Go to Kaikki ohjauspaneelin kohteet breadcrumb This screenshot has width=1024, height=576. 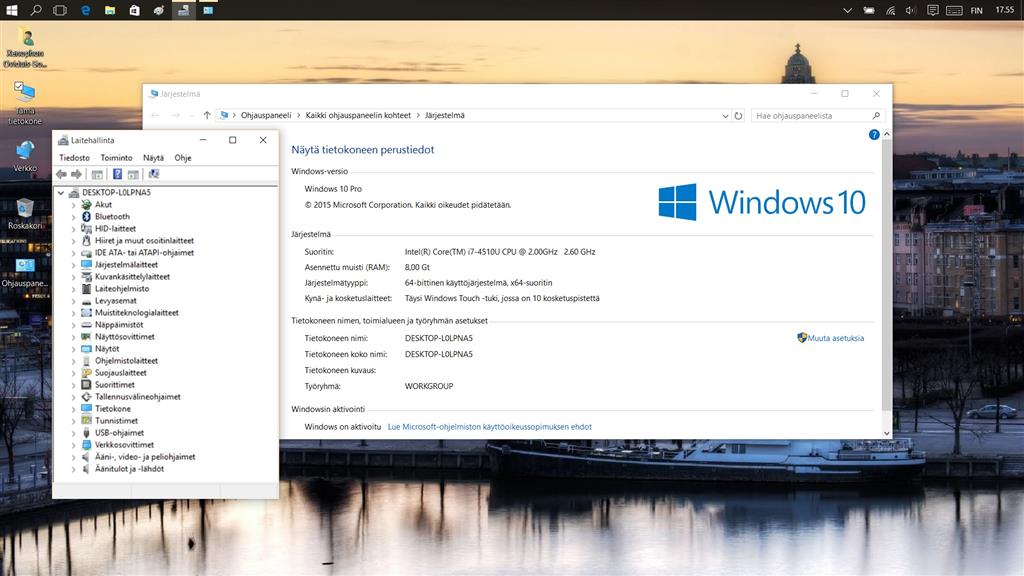[359, 116]
